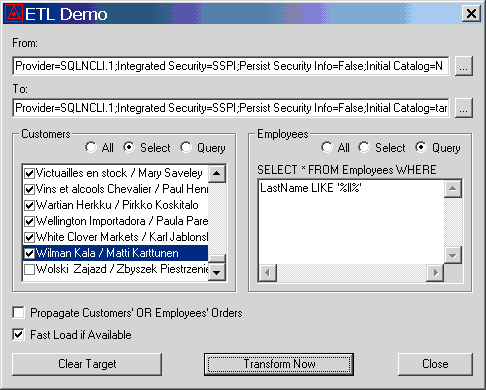Click the Close button
This screenshot has height=390, width=486.
[x=435, y=364]
